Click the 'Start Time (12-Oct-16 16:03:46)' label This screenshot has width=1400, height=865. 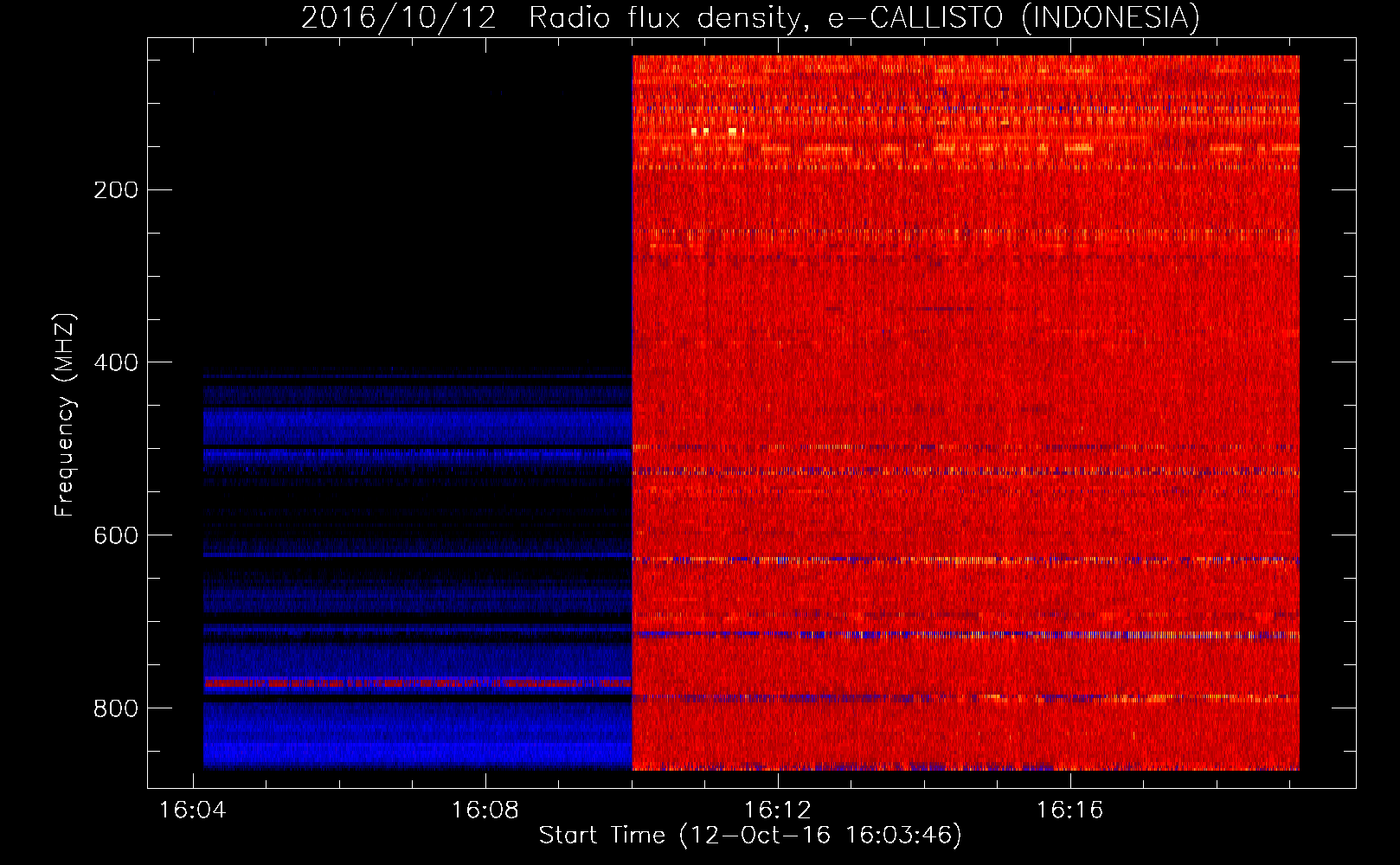pos(750,836)
